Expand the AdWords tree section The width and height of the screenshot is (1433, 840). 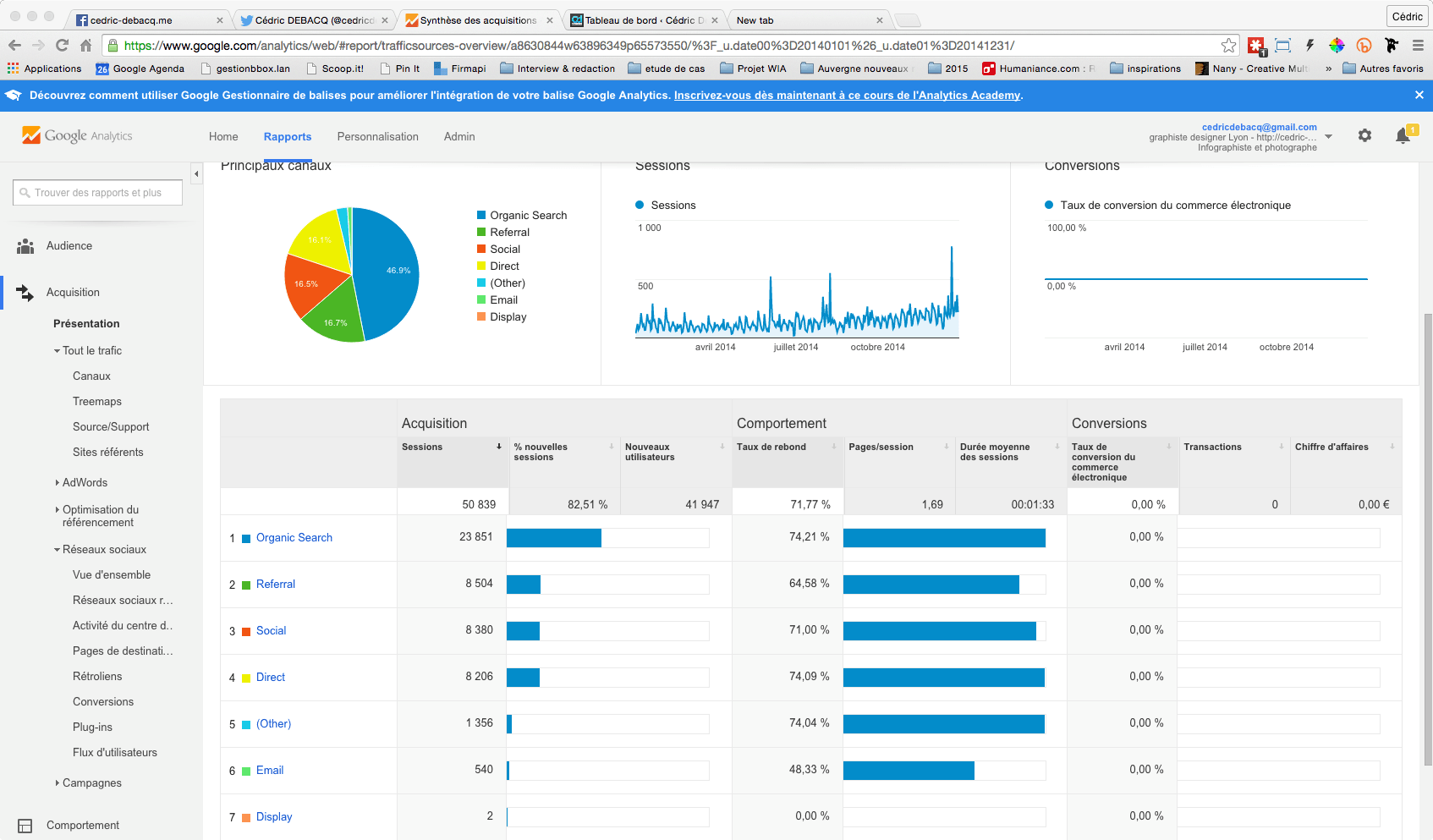[x=58, y=483]
